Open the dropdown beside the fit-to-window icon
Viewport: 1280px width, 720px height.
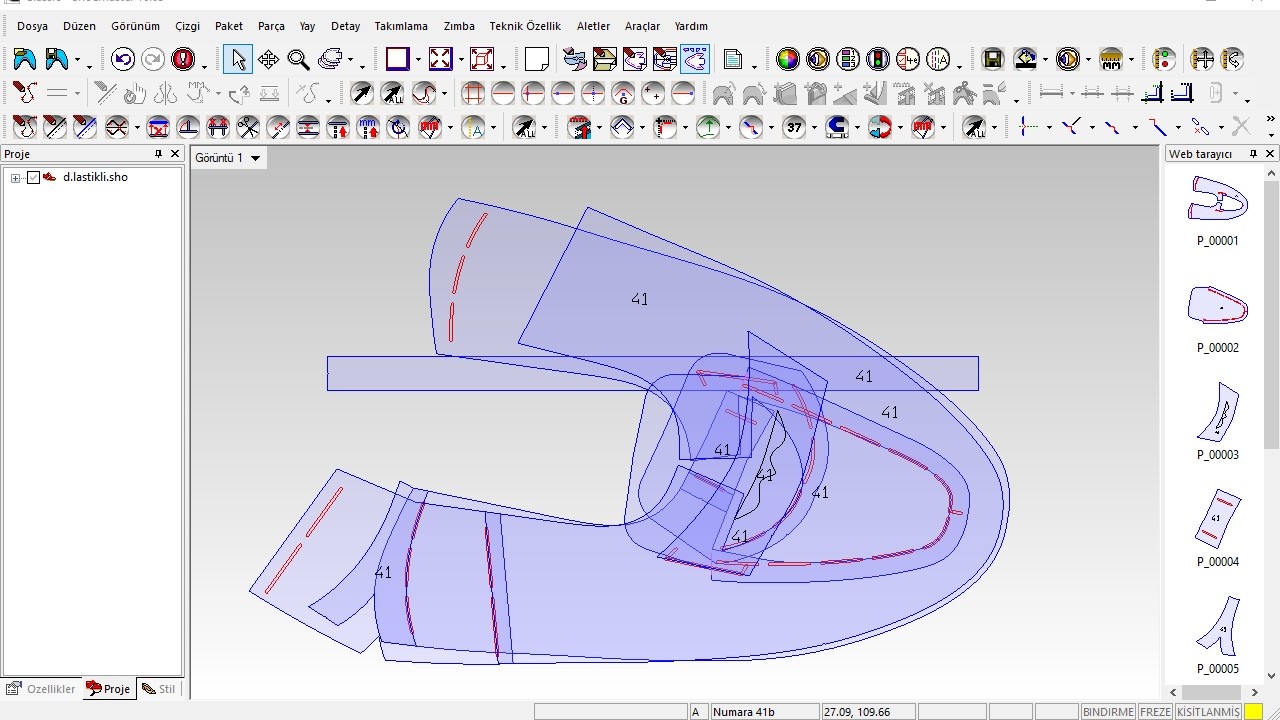click(x=461, y=61)
